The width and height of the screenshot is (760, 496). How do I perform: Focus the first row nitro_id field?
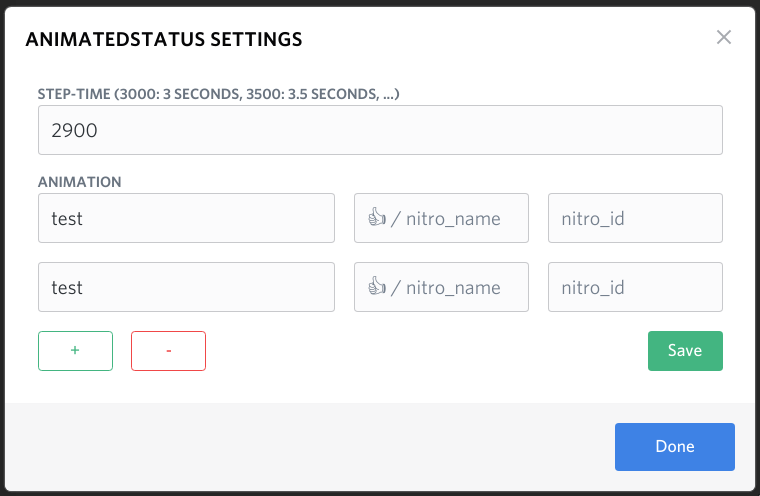pyautogui.click(x=635, y=218)
